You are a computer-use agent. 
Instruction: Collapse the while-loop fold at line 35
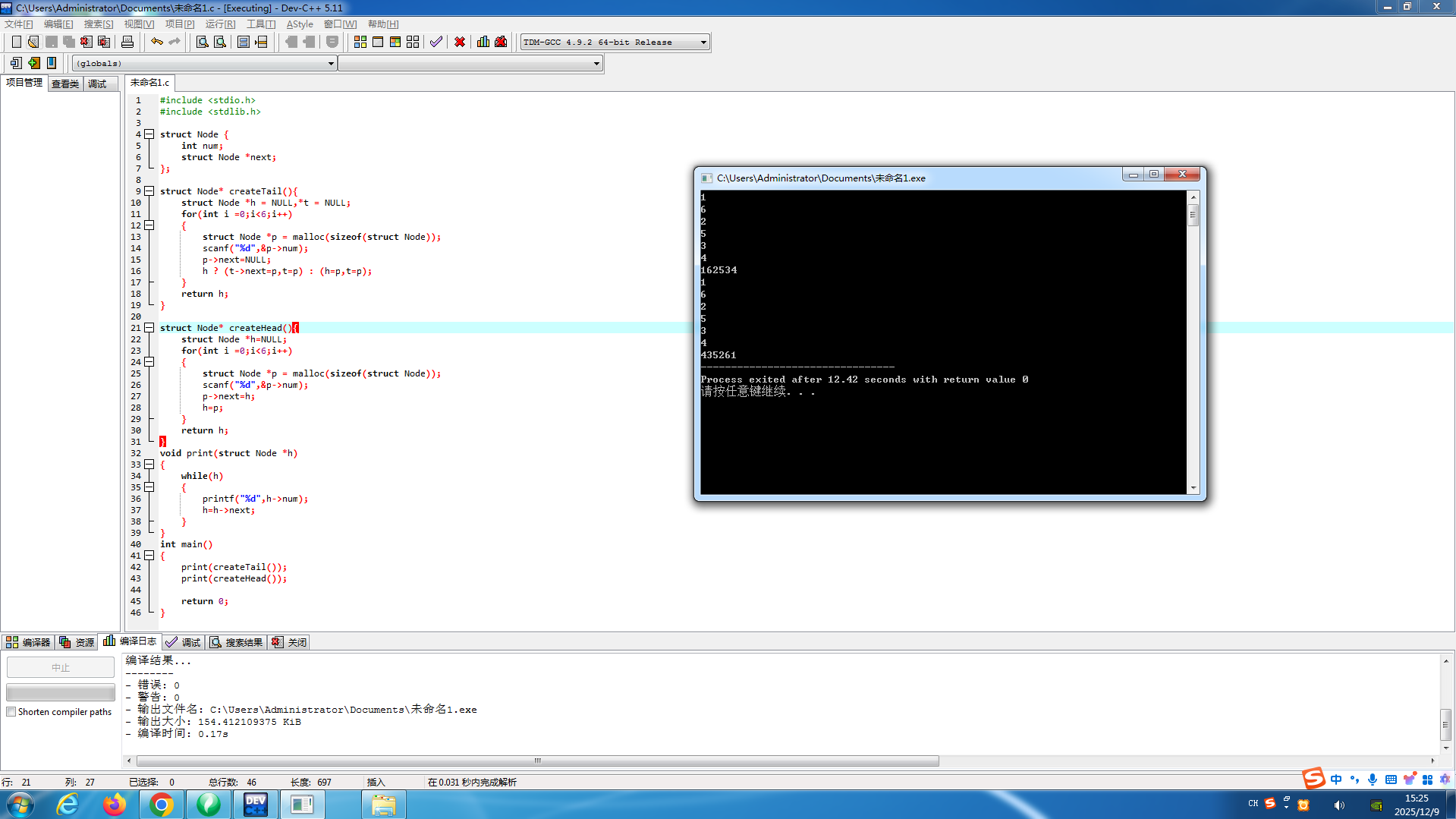click(x=149, y=487)
